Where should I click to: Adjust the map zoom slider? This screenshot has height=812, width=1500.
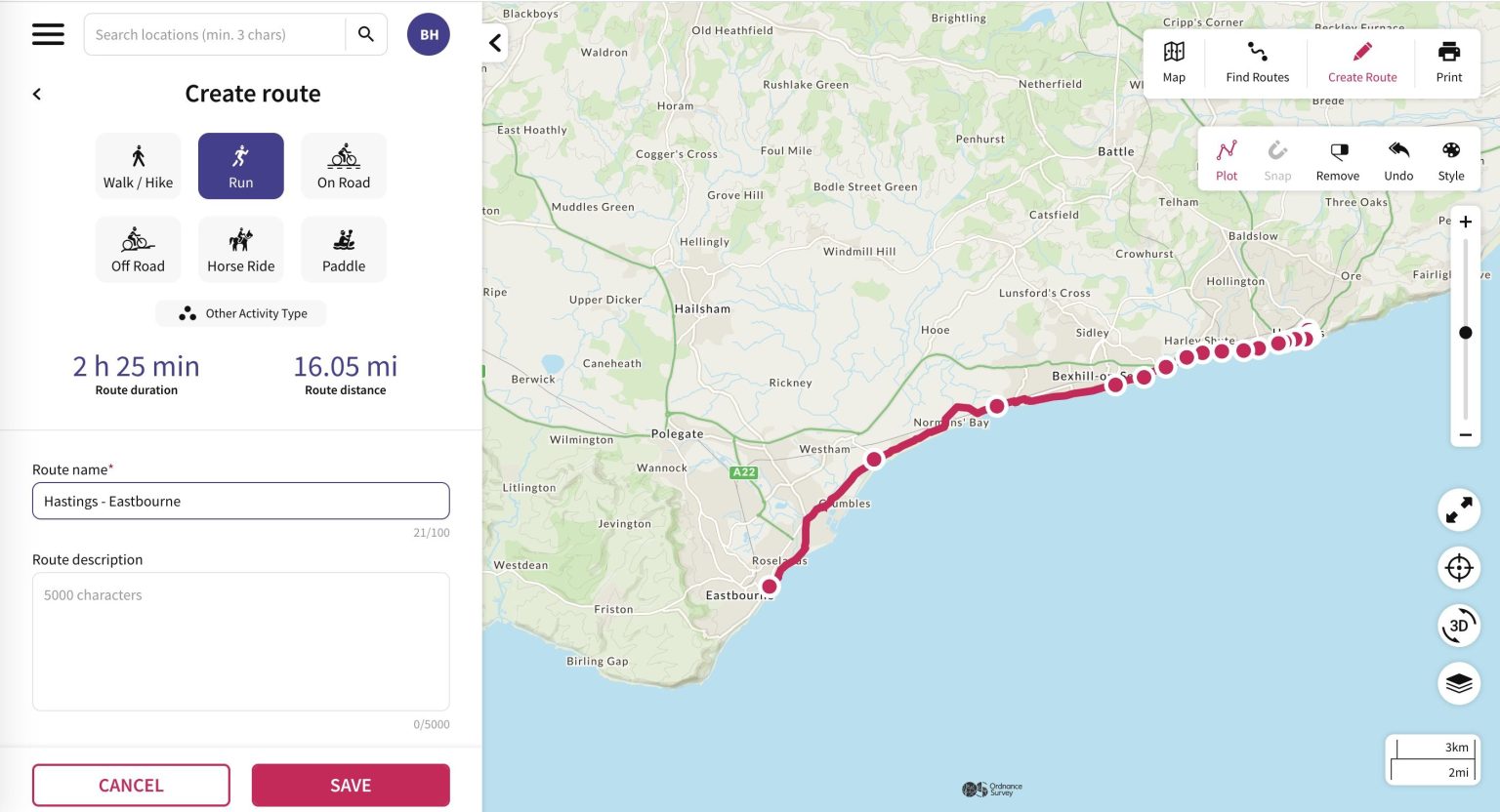pos(1465,332)
